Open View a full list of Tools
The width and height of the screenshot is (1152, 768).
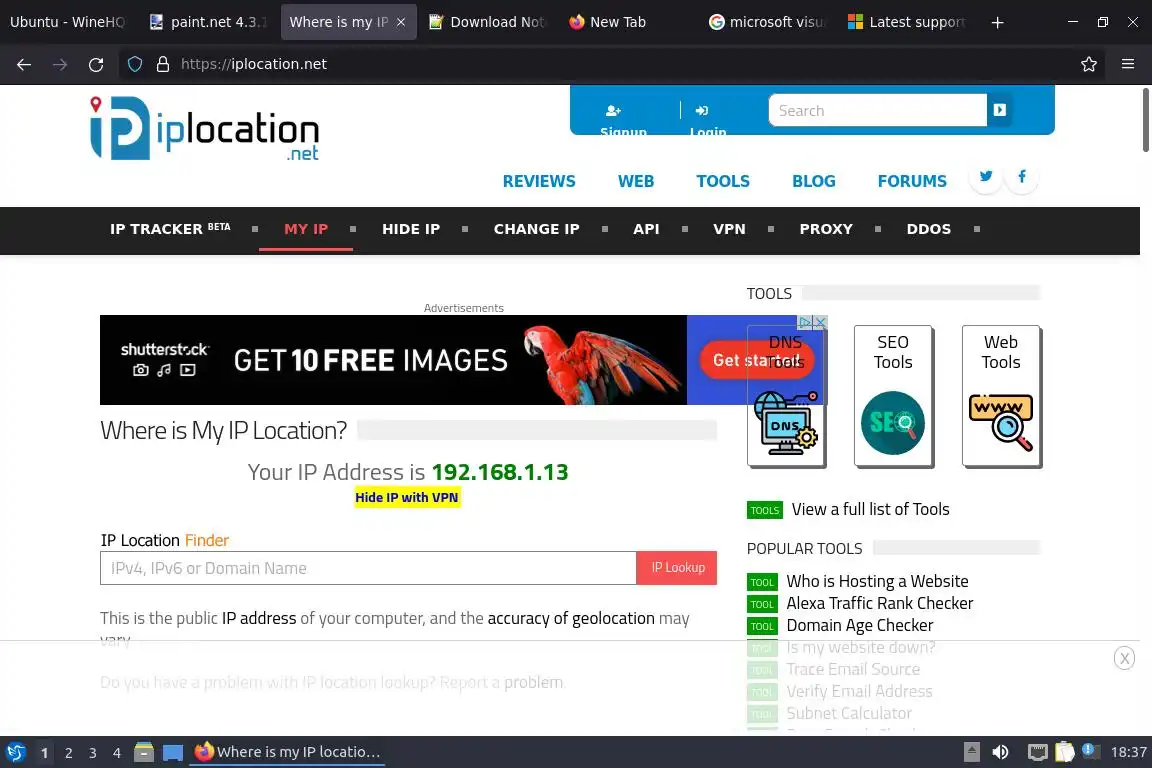pos(870,509)
